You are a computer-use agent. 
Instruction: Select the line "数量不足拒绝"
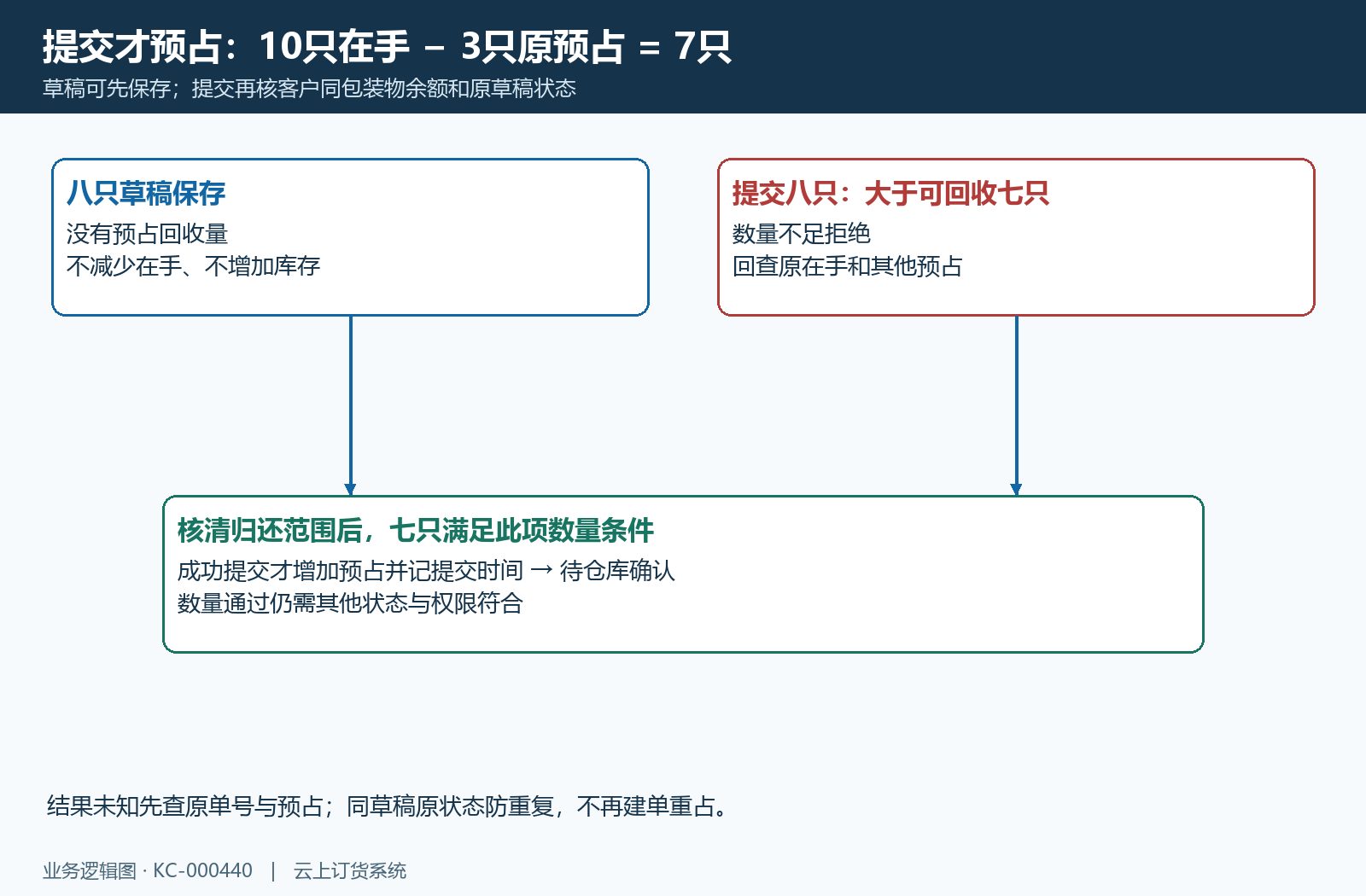[802, 234]
